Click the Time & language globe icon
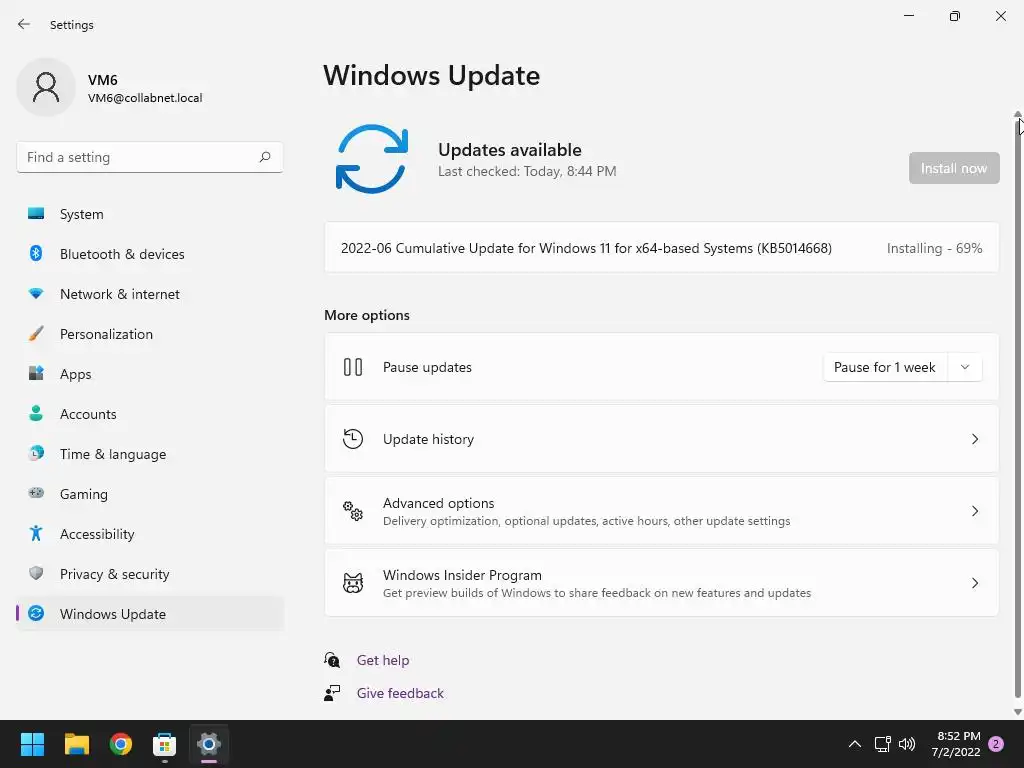Image resolution: width=1024 pixels, height=768 pixels. pos(36,453)
